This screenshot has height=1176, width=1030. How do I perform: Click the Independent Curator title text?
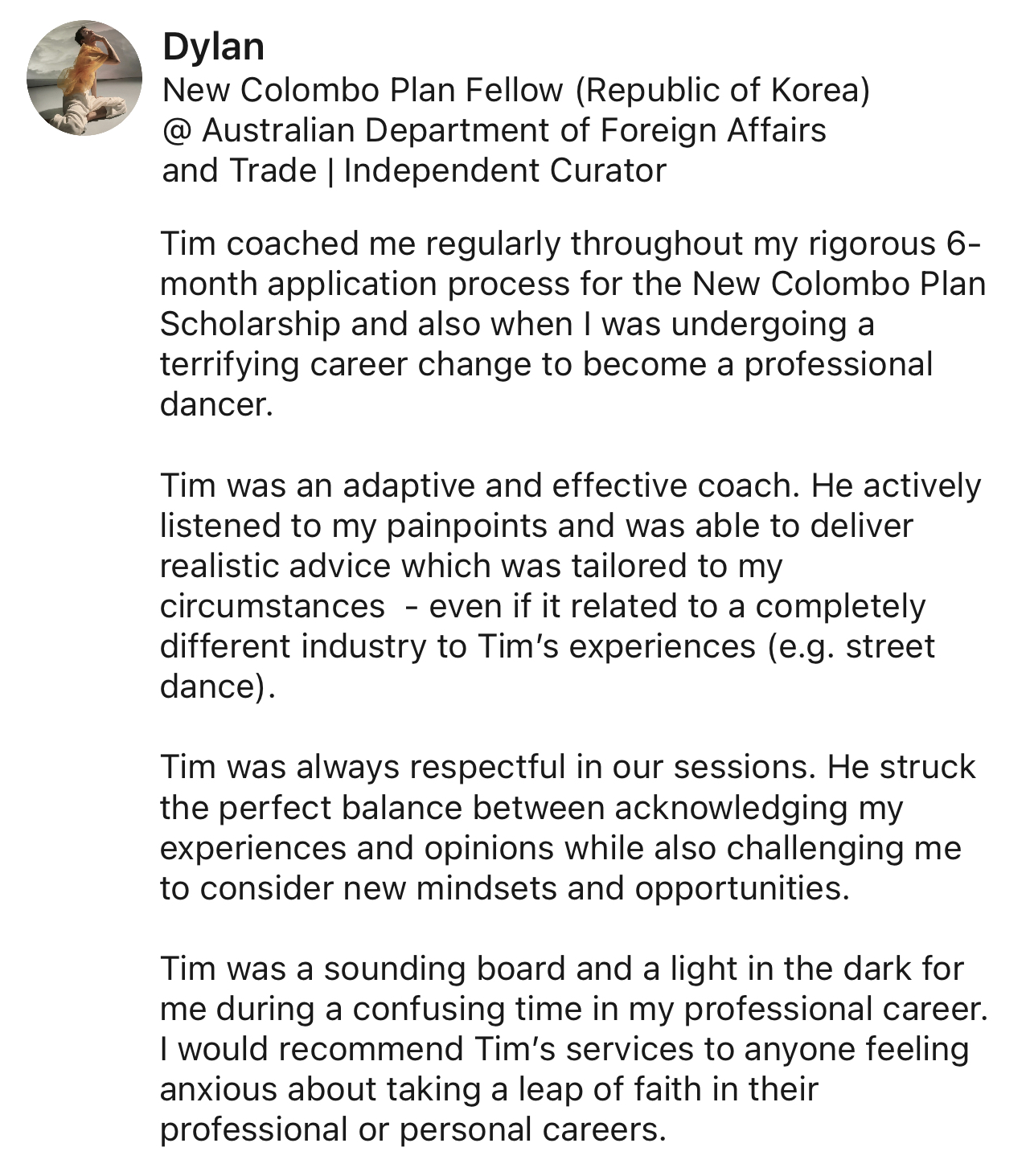coord(505,170)
